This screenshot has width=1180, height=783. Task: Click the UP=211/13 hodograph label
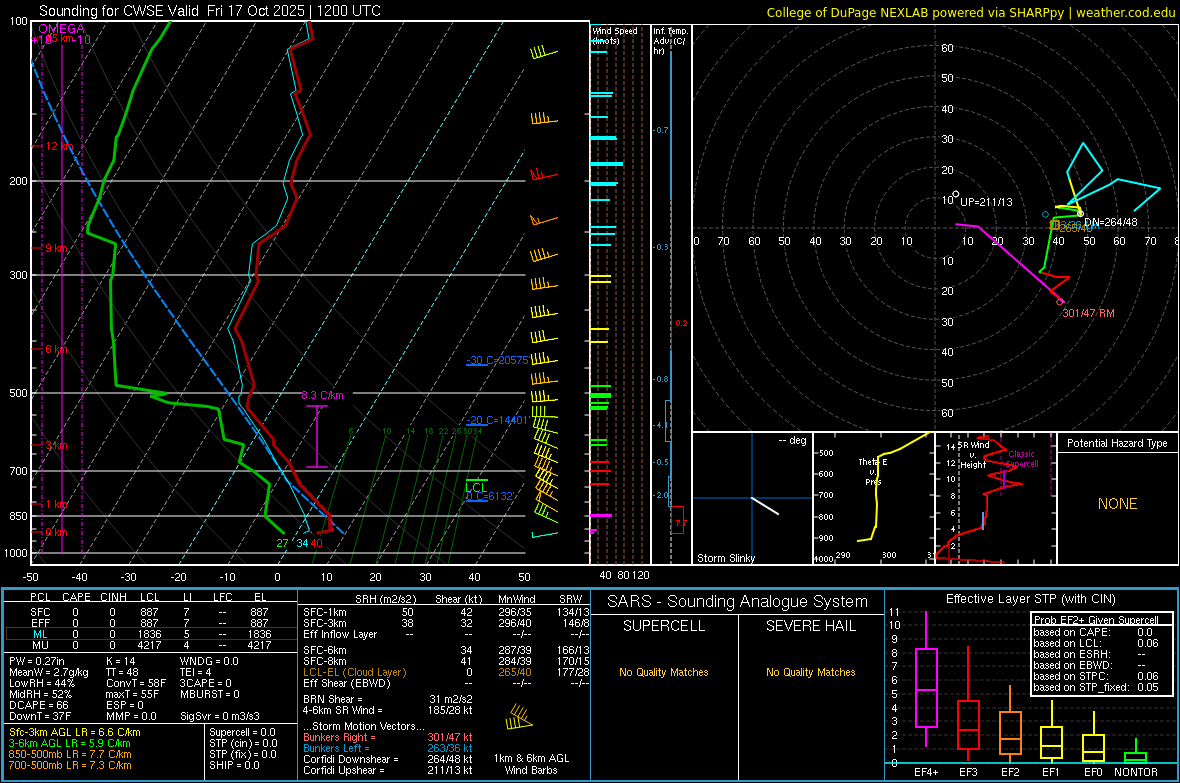click(x=987, y=203)
